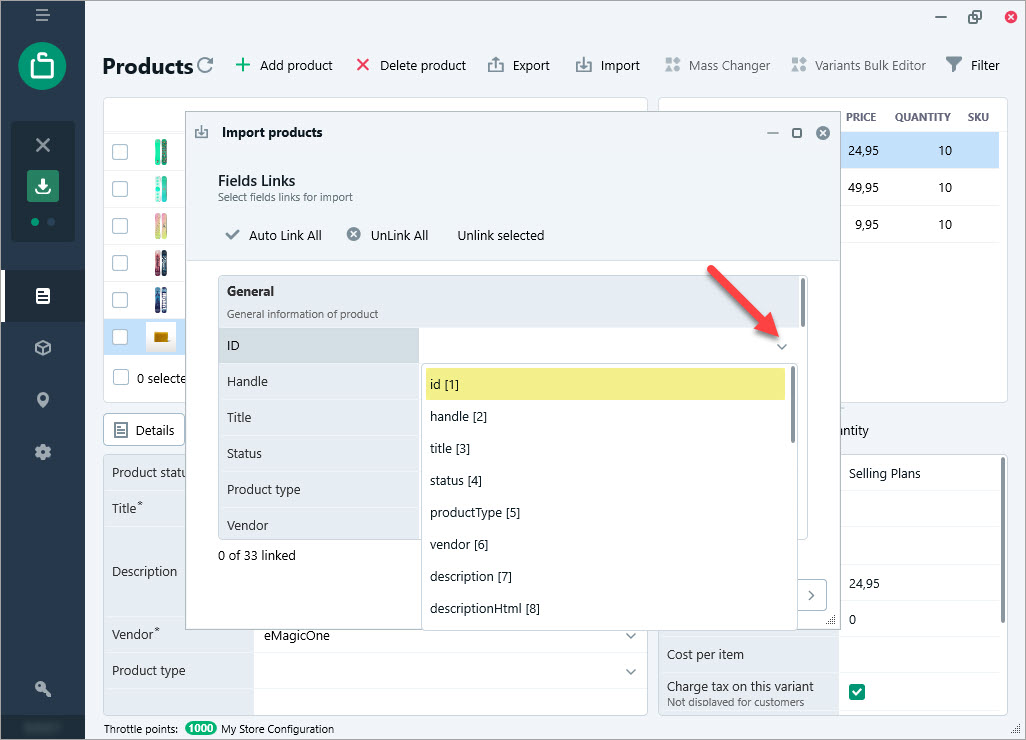Select 'vendor [6]' from the dropdown list

pyautogui.click(x=605, y=544)
